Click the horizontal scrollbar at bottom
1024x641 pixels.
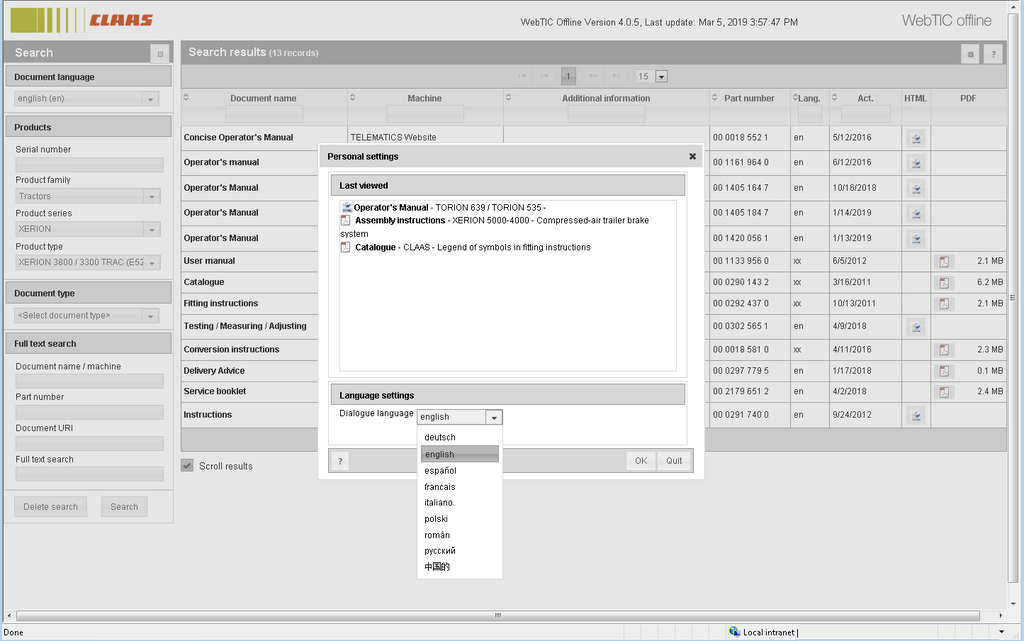pyautogui.click(x=498, y=616)
